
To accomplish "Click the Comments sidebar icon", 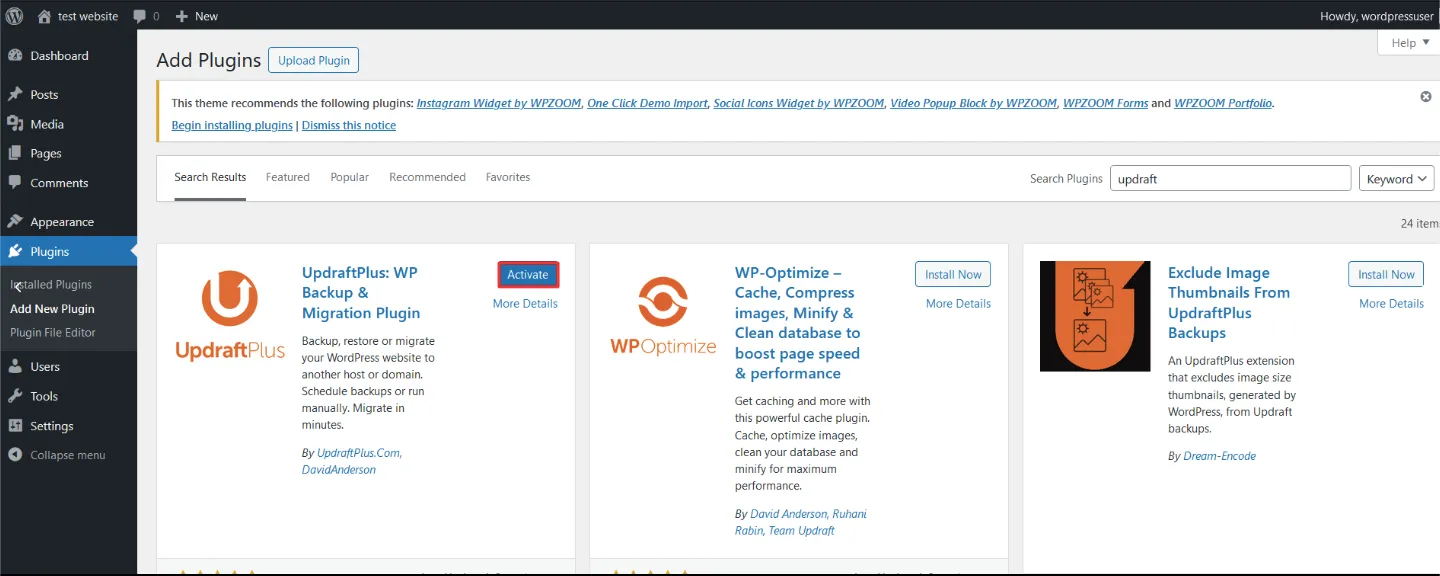I will click(x=15, y=183).
